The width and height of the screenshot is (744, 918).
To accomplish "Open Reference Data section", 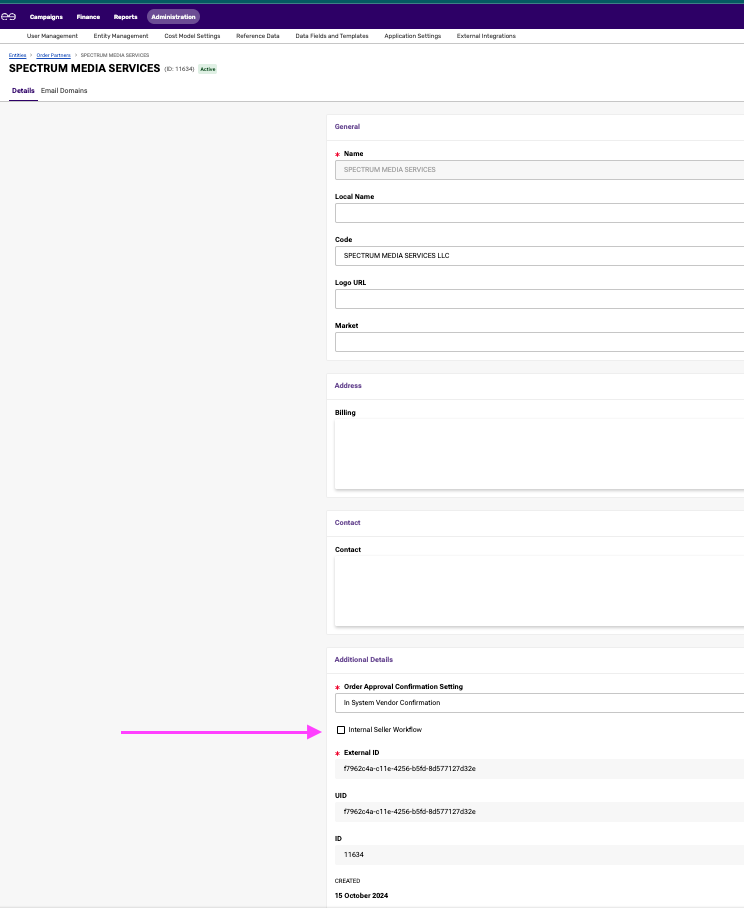I will coord(258,36).
